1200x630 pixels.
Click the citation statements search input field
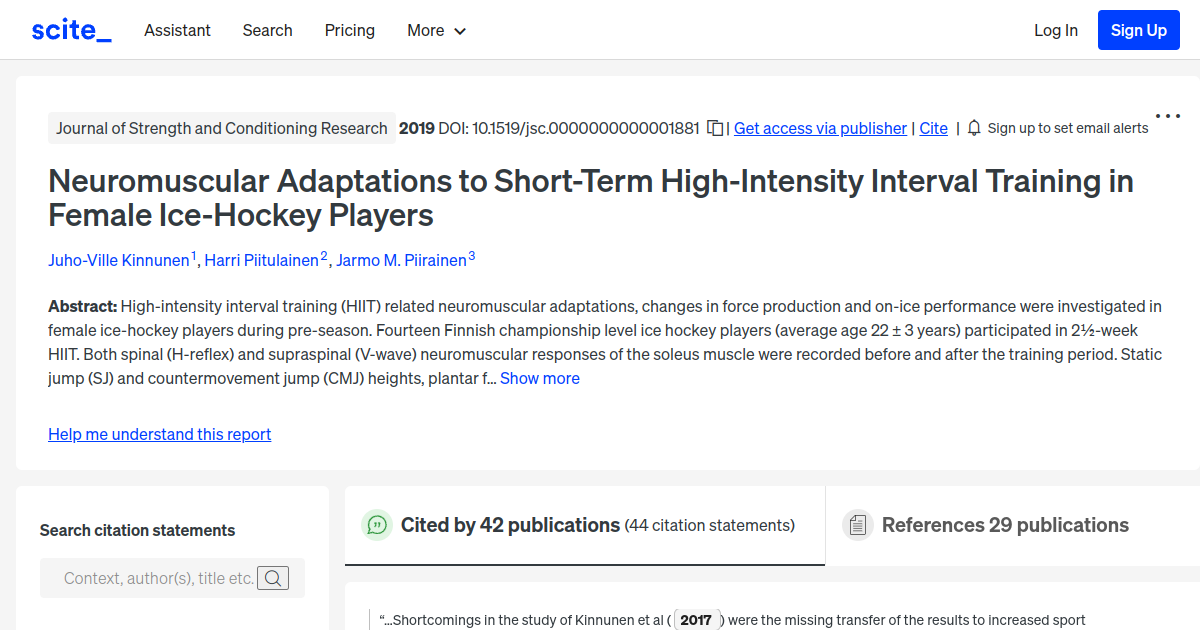point(160,577)
